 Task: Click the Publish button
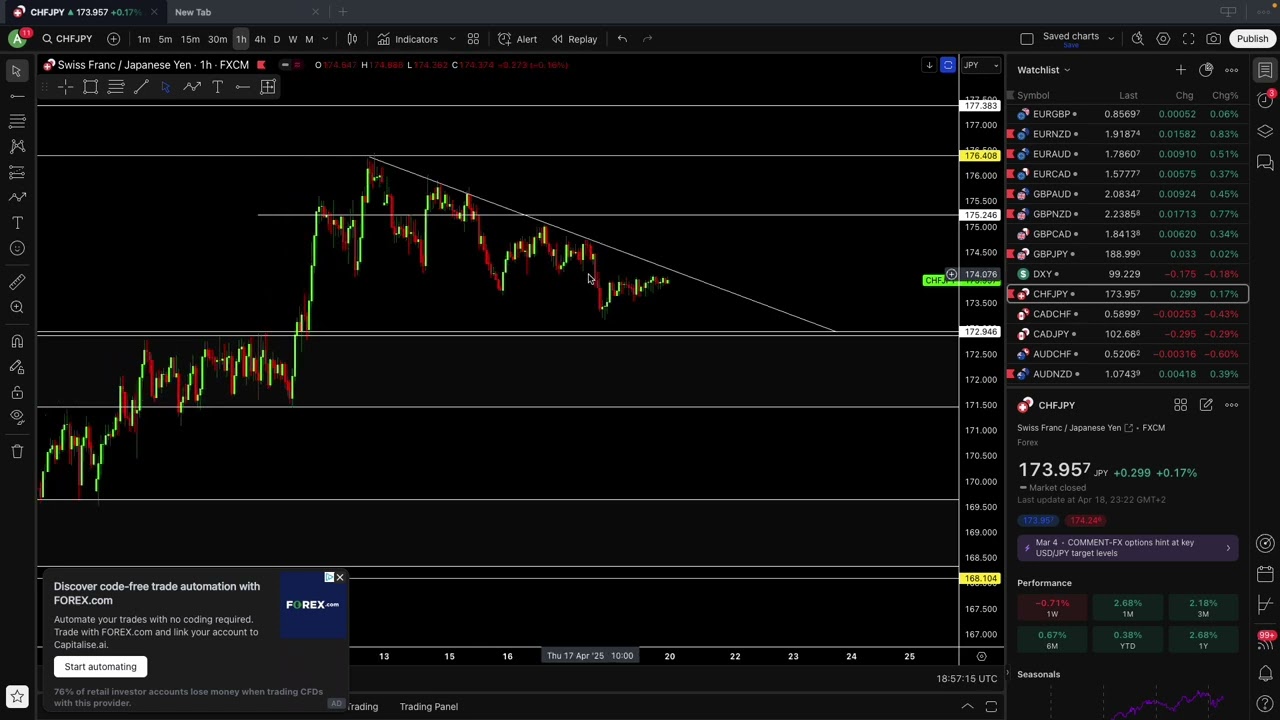(1252, 39)
